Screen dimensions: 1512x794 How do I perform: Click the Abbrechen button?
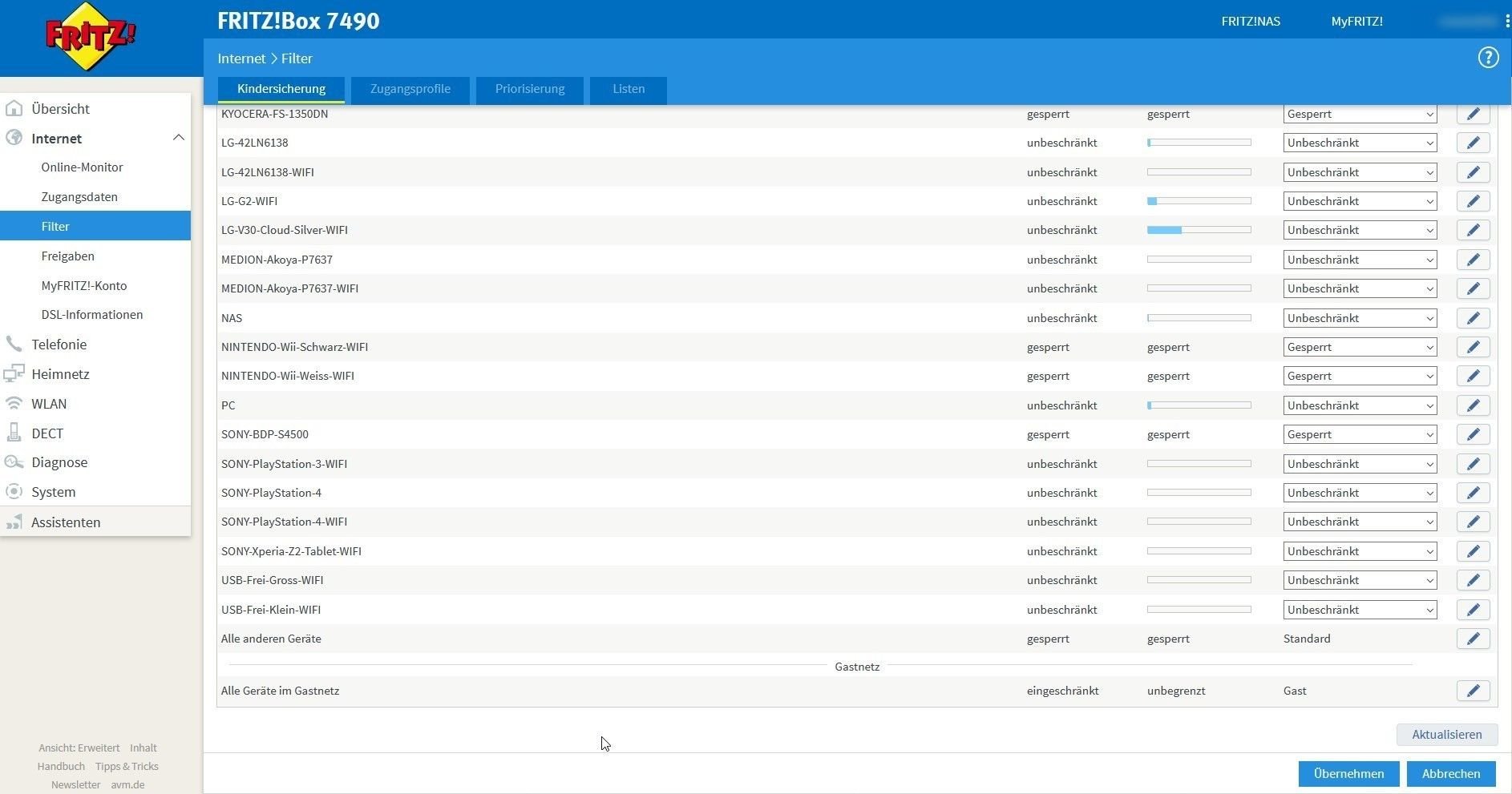[1451, 774]
